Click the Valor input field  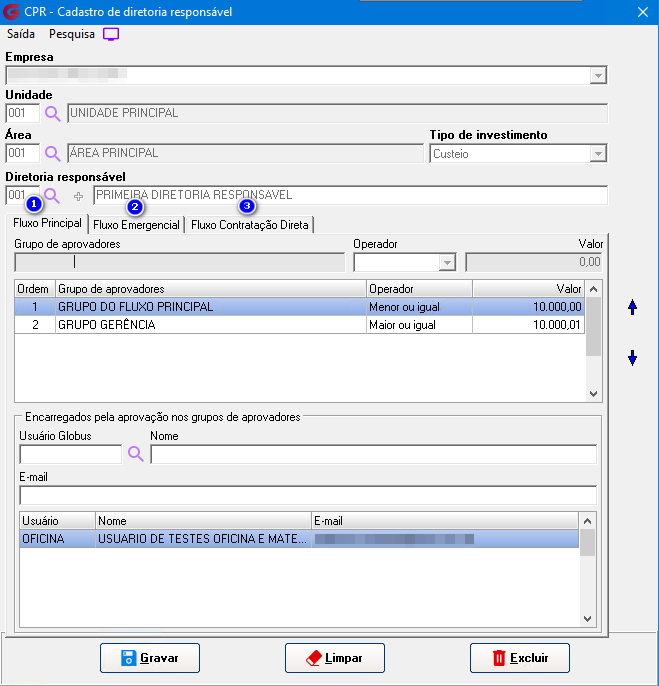pyautogui.click(x=534, y=262)
